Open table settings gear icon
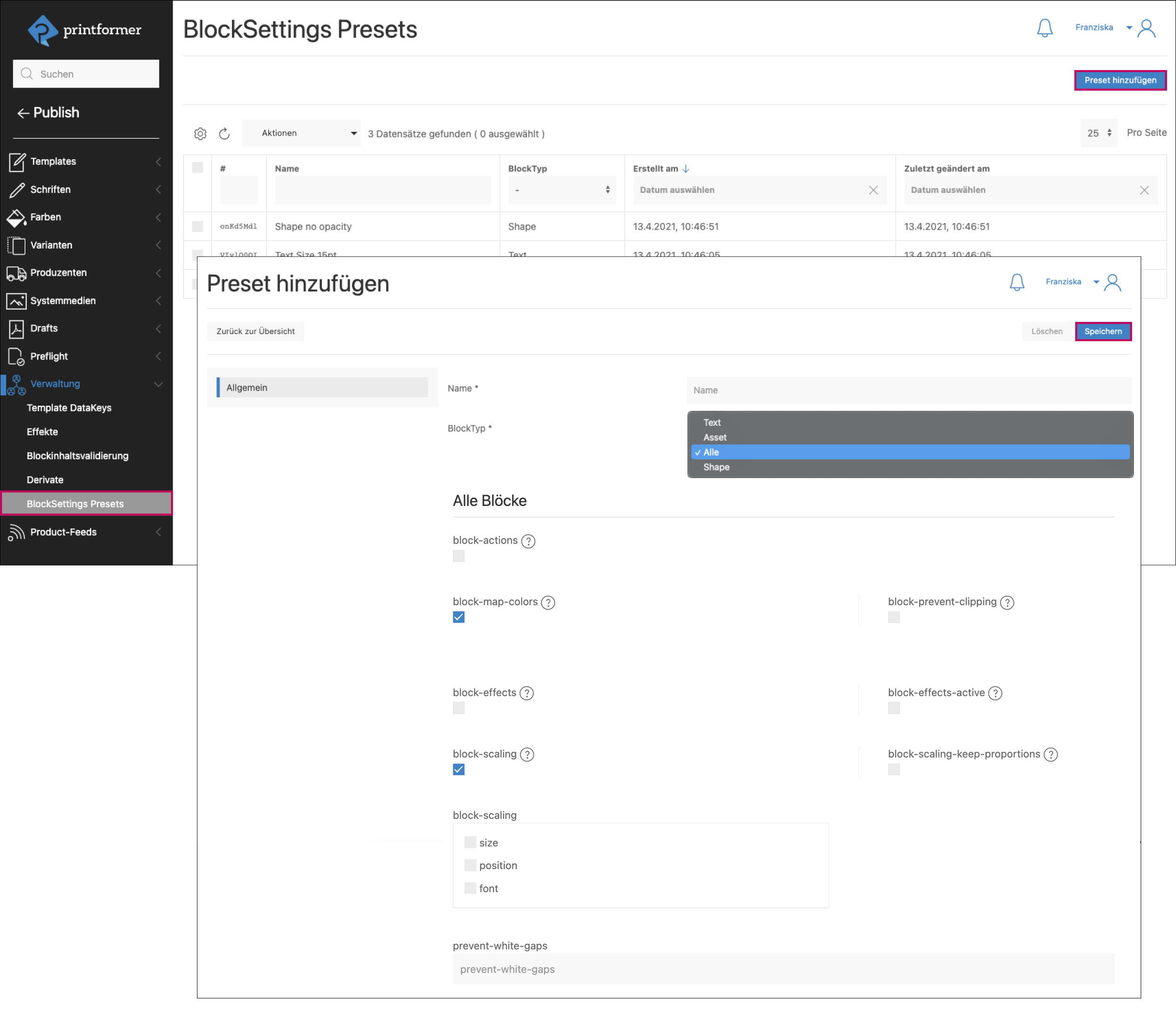The image size is (1176, 1009). [x=200, y=134]
